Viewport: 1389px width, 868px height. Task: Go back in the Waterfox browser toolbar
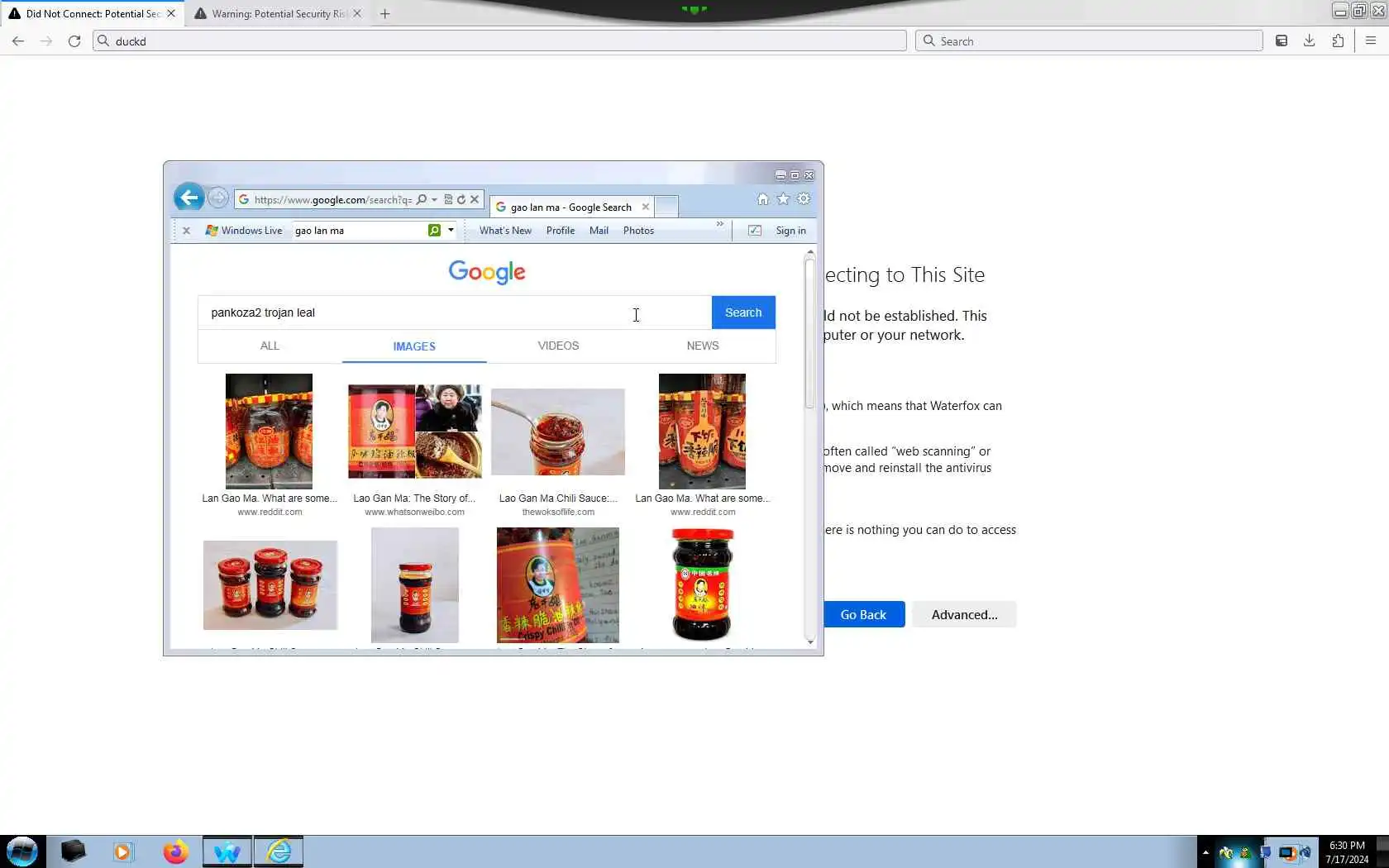pos(18,41)
